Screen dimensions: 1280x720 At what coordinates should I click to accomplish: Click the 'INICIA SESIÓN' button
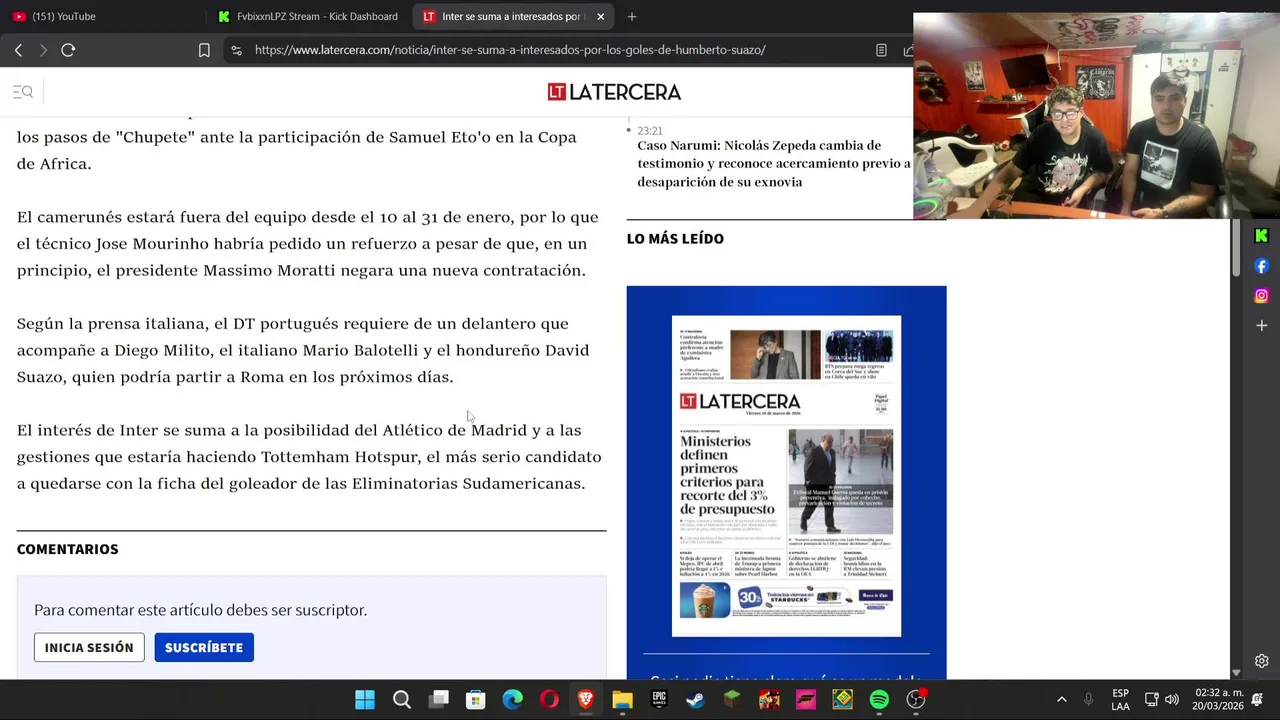[89, 647]
